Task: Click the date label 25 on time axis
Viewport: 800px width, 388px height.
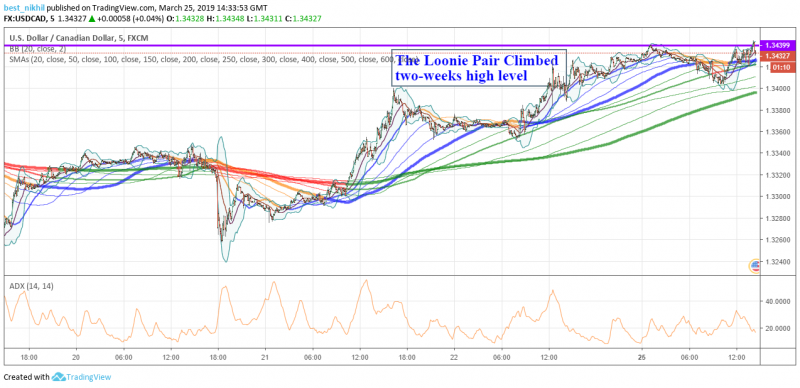Action: pyautogui.click(x=642, y=357)
